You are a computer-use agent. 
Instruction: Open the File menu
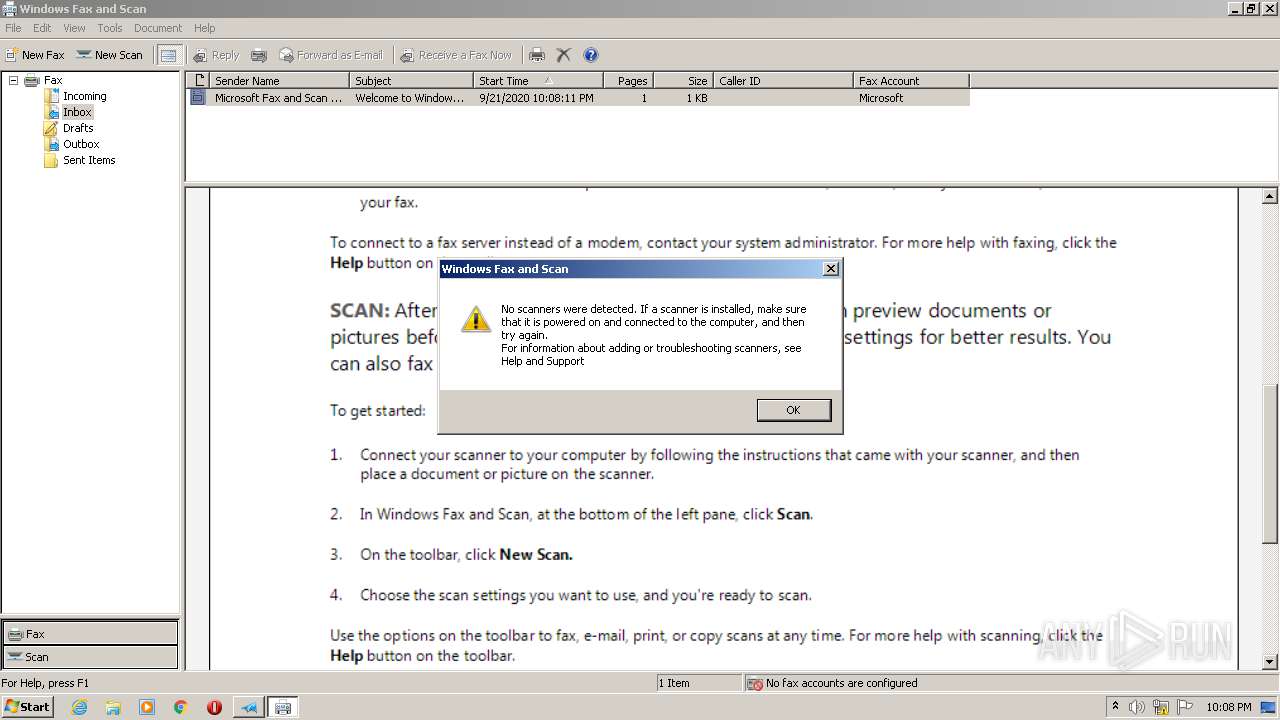(x=13, y=28)
